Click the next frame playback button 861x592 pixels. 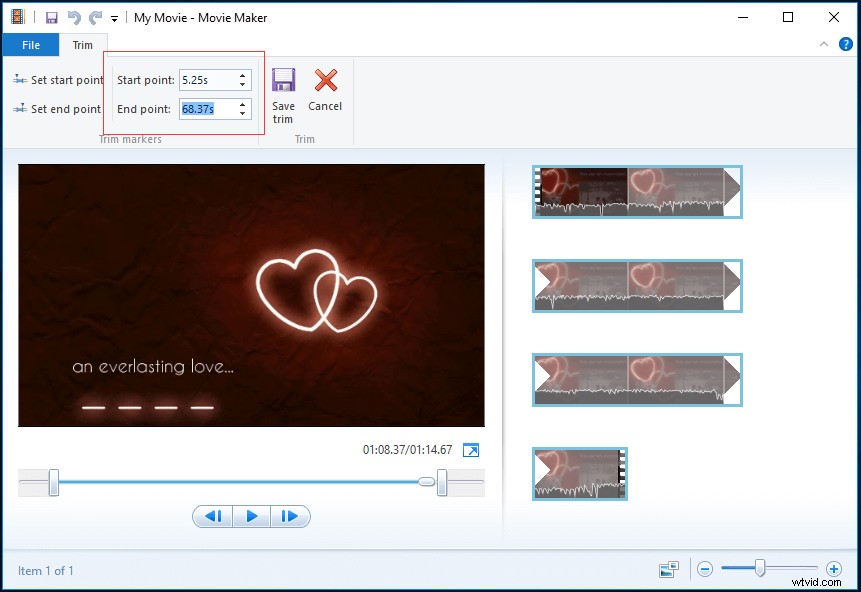coord(290,516)
